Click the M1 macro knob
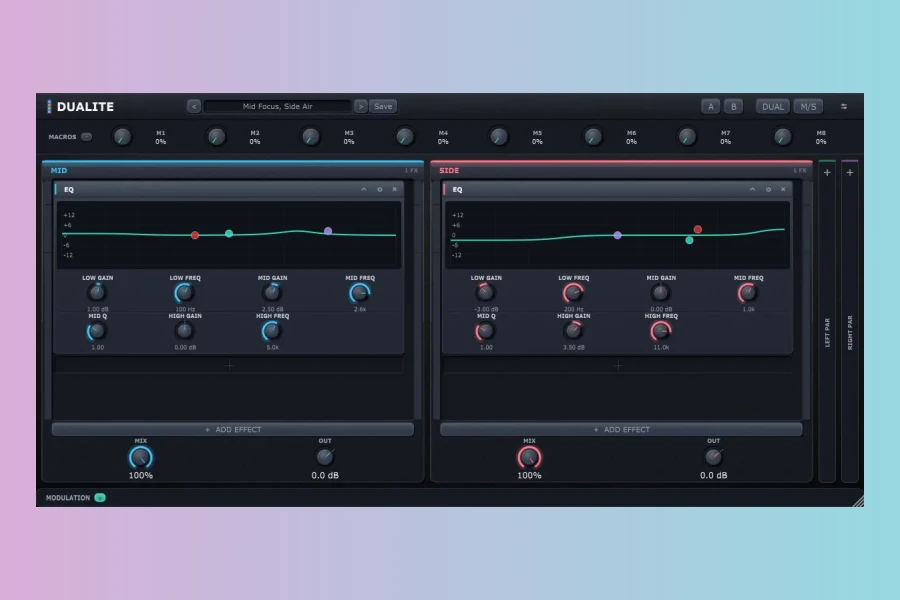Screen dimensions: 900x600 (122, 137)
